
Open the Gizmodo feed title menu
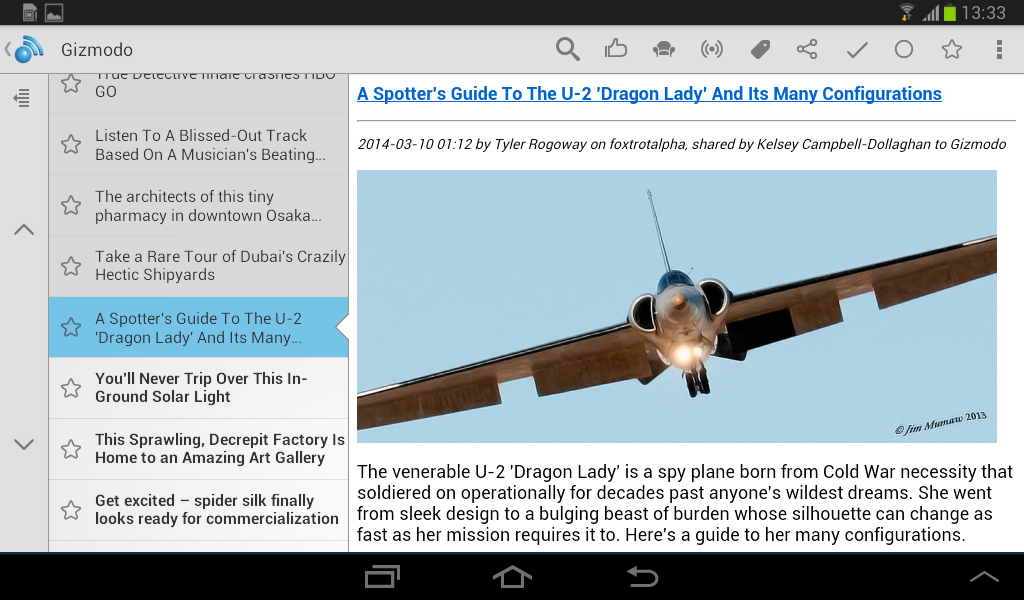point(96,48)
